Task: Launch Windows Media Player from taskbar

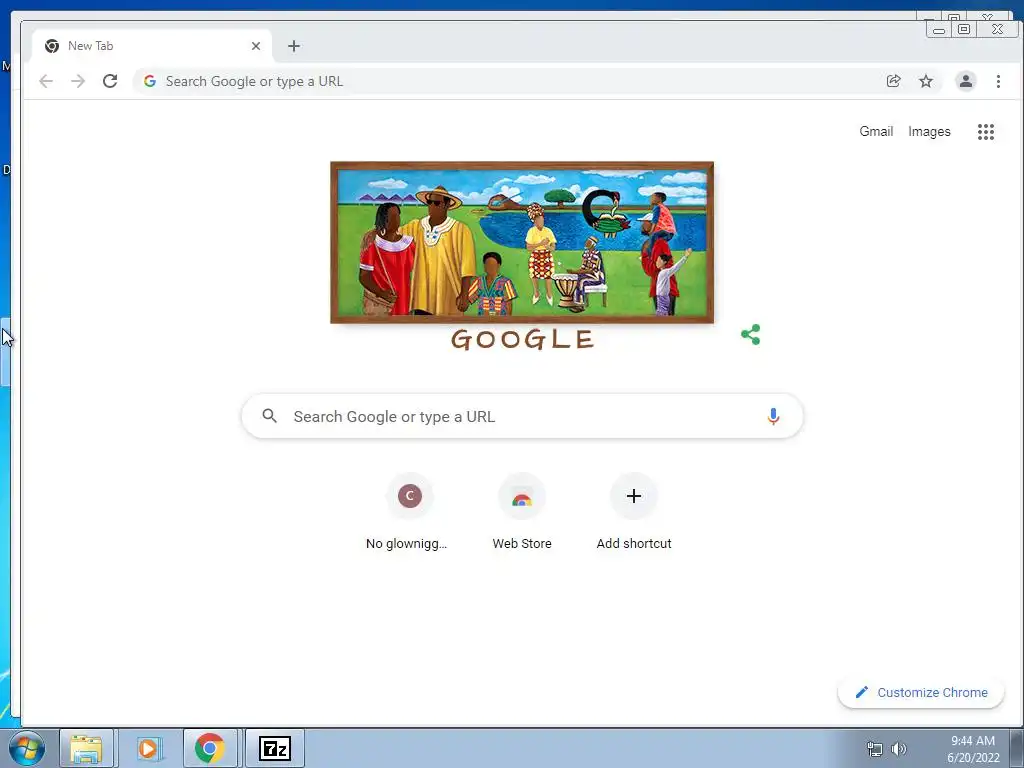Action: click(148, 748)
